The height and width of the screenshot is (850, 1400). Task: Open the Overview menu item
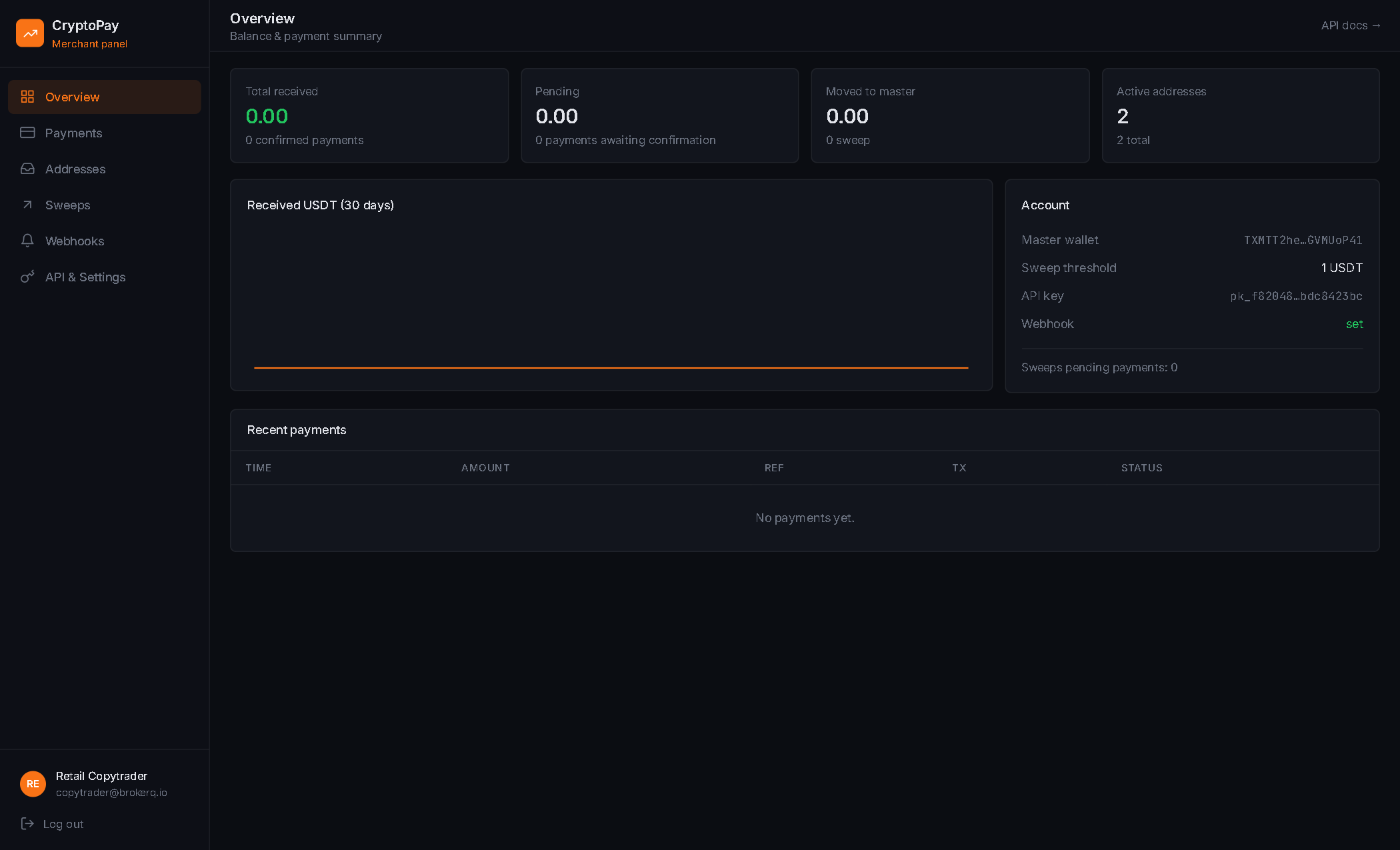pyautogui.click(x=104, y=97)
